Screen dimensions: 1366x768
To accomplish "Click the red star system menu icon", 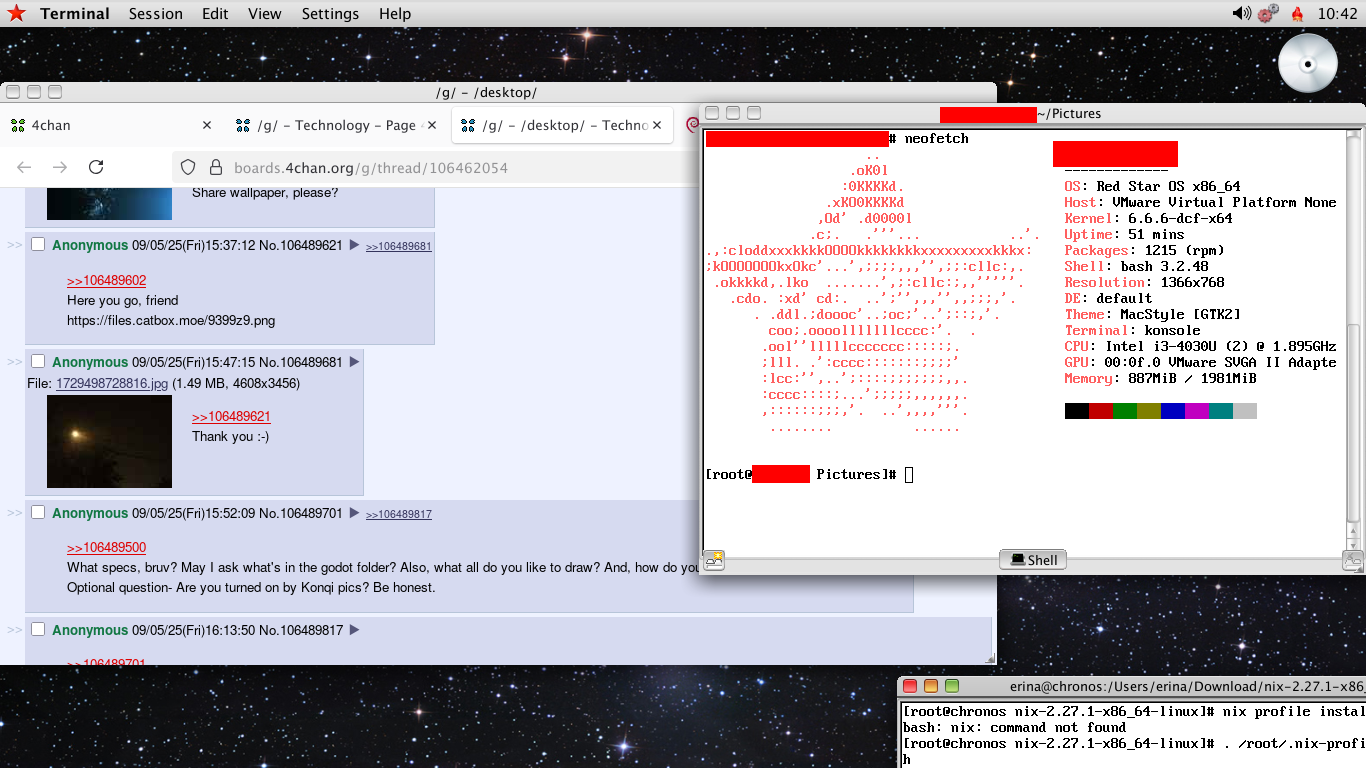I will click(16, 13).
